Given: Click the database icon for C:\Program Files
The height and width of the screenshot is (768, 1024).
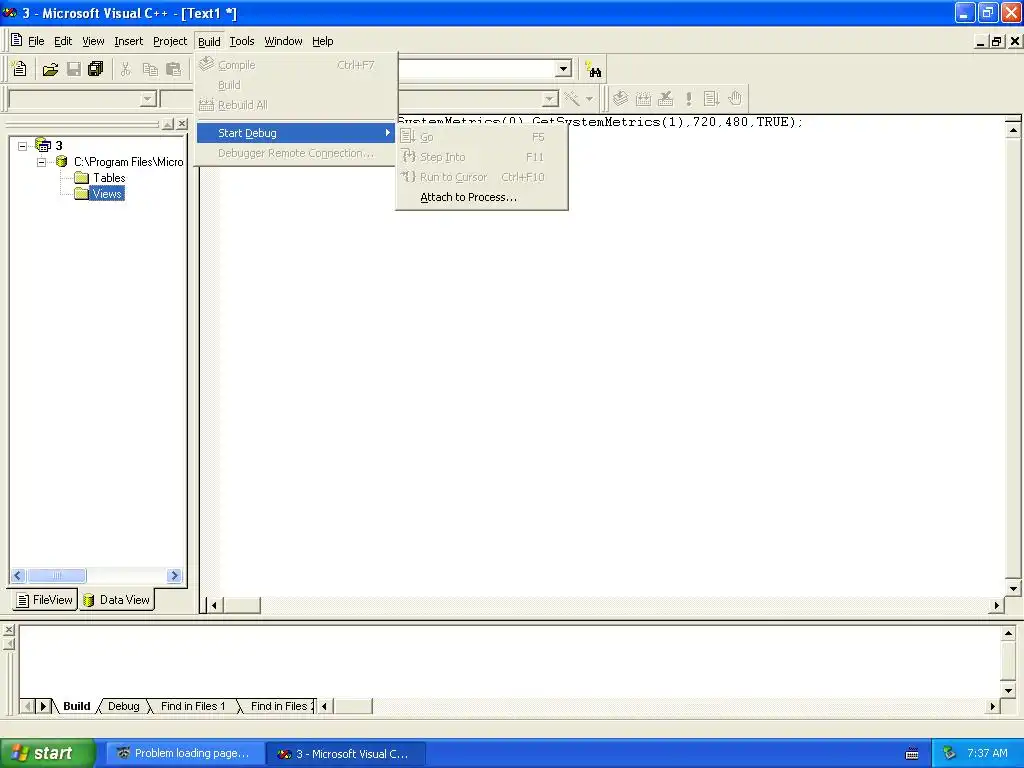Looking at the screenshot, I should pos(61,161).
